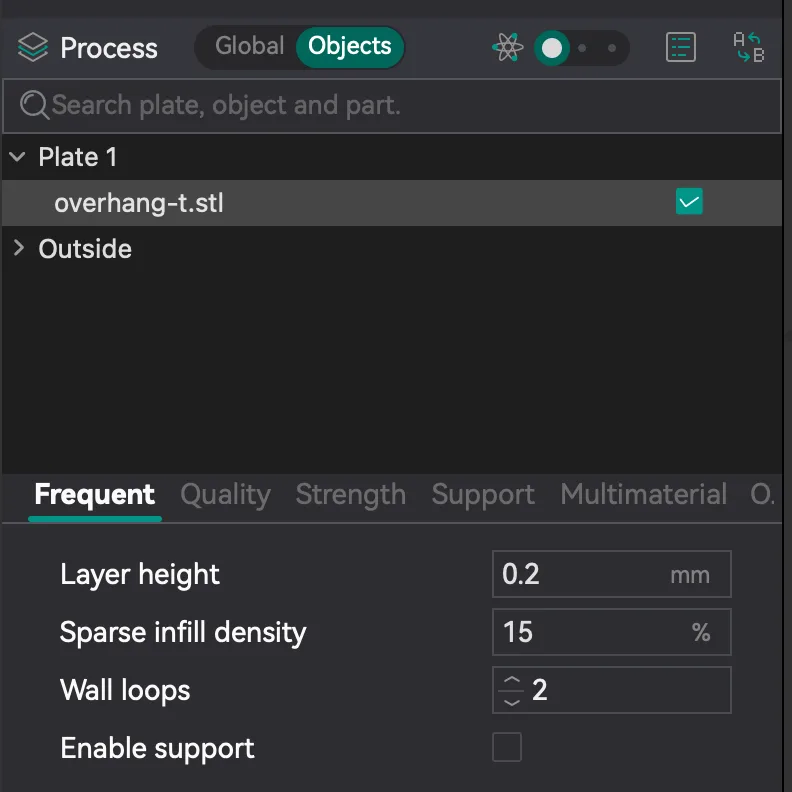Open the Multimaterial tab
Screen dimensions: 792x792
[644, 494]
